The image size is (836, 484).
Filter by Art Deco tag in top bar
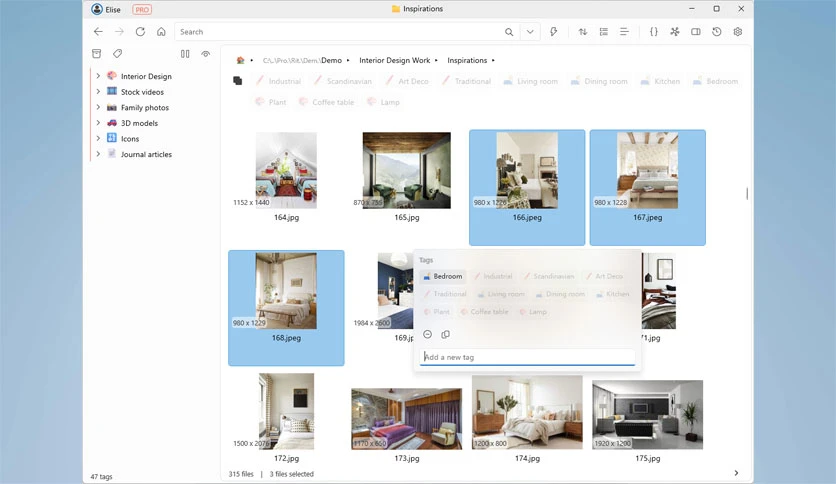tap(407, 81)
